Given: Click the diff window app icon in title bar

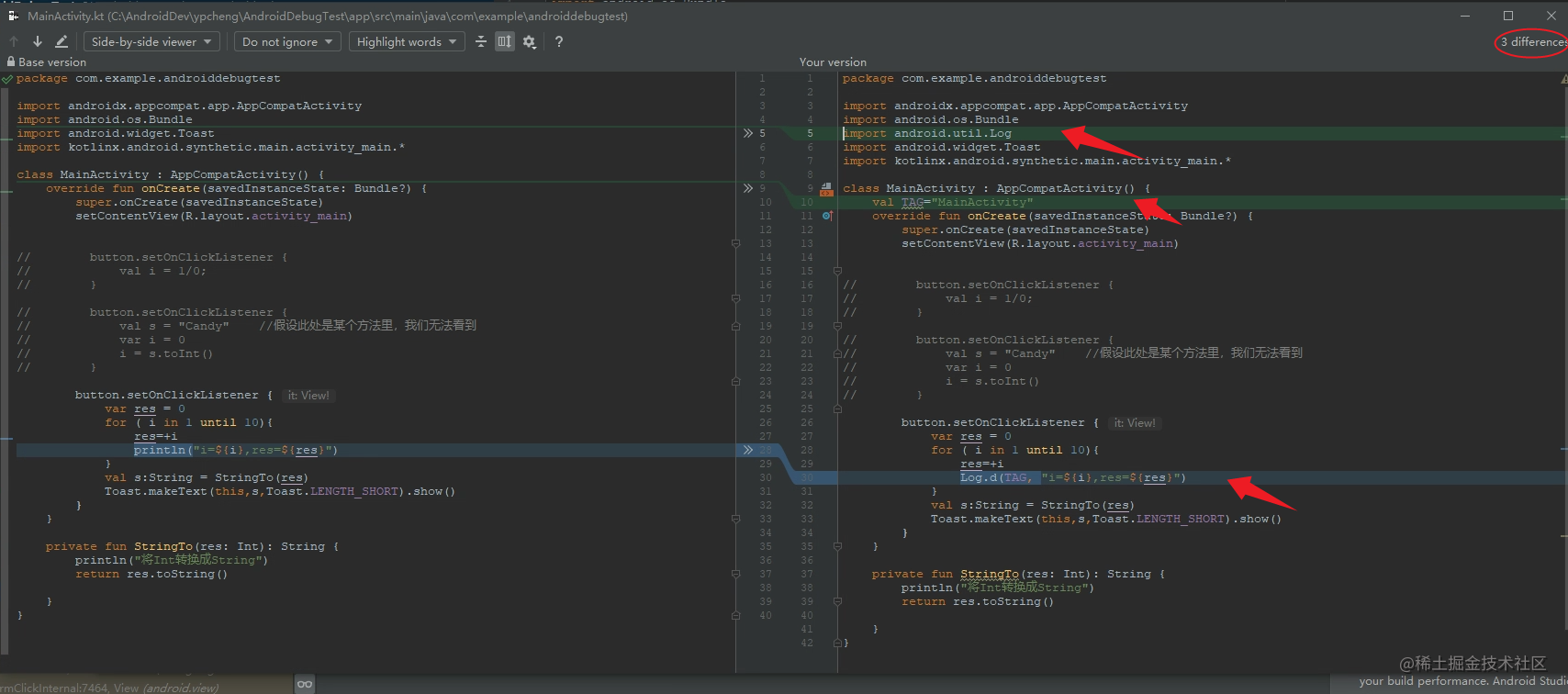Looking at the screenshot, I should 14,16.
